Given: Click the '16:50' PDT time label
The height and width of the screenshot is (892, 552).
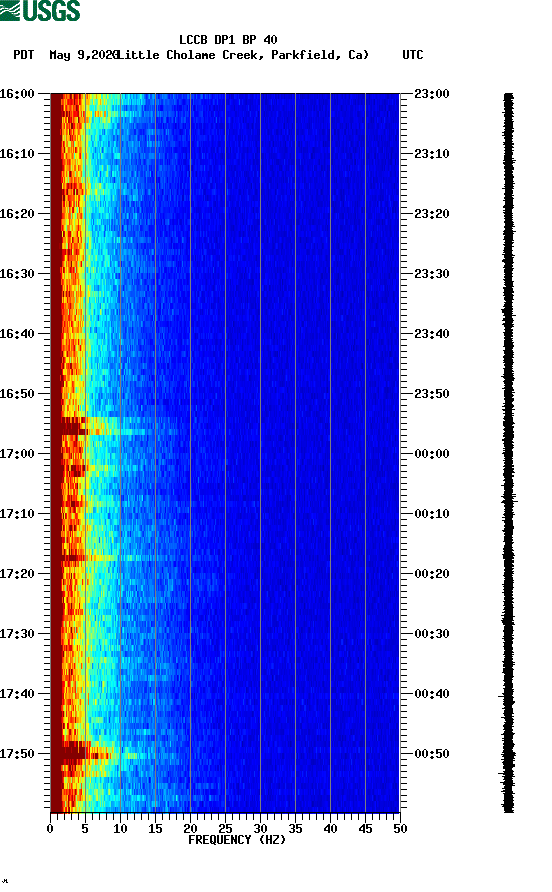Looking at the screenshot, I should tap(17, 394).
